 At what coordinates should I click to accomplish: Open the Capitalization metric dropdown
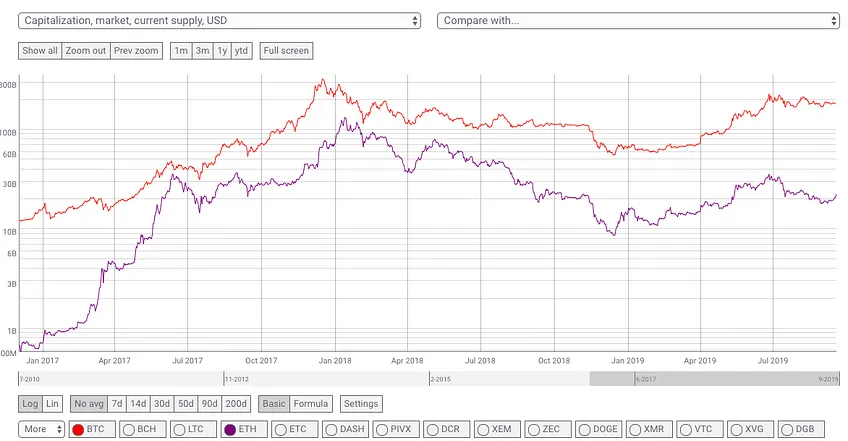point(219,21)
